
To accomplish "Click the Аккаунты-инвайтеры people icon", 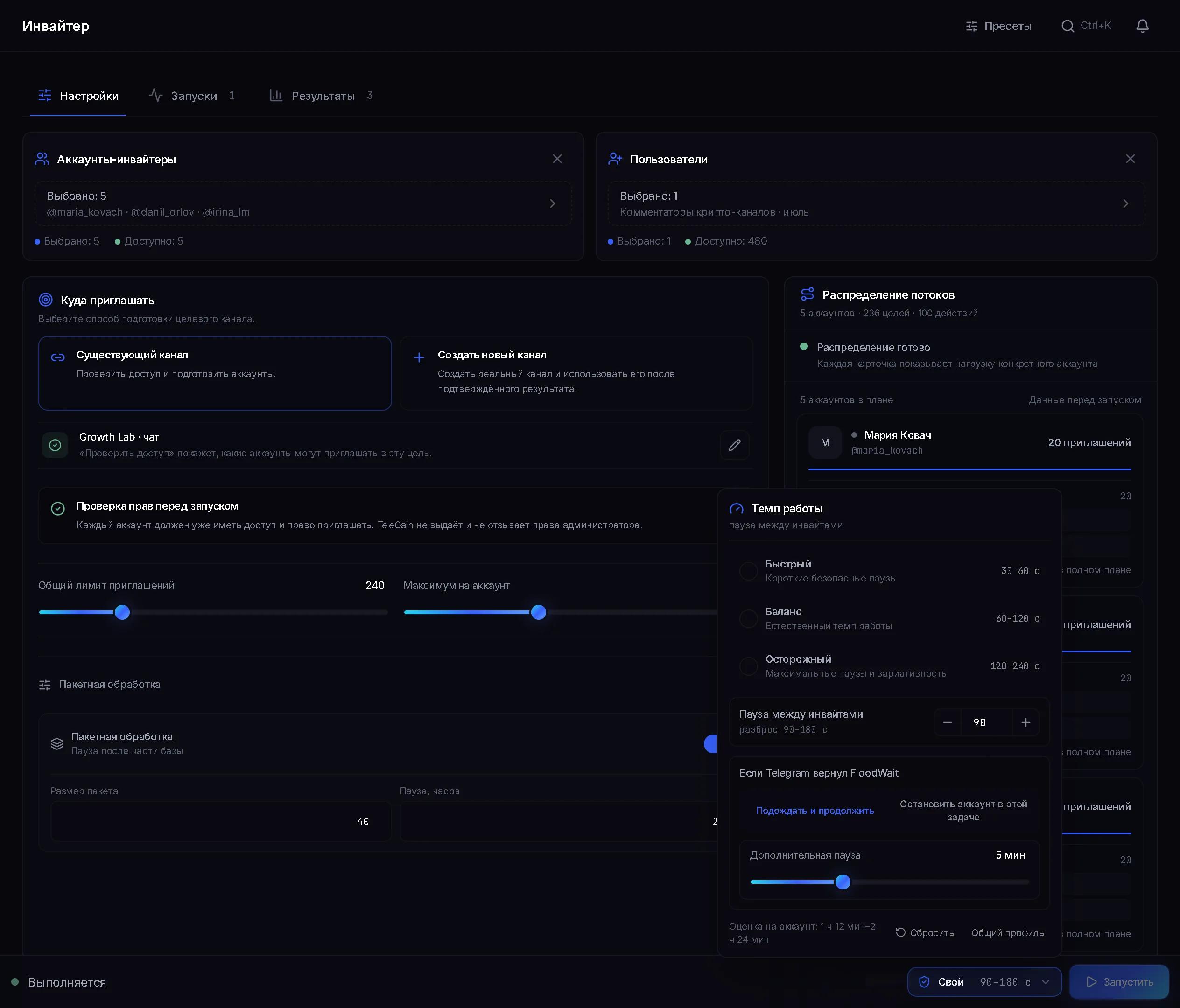I will coord(42,159).
